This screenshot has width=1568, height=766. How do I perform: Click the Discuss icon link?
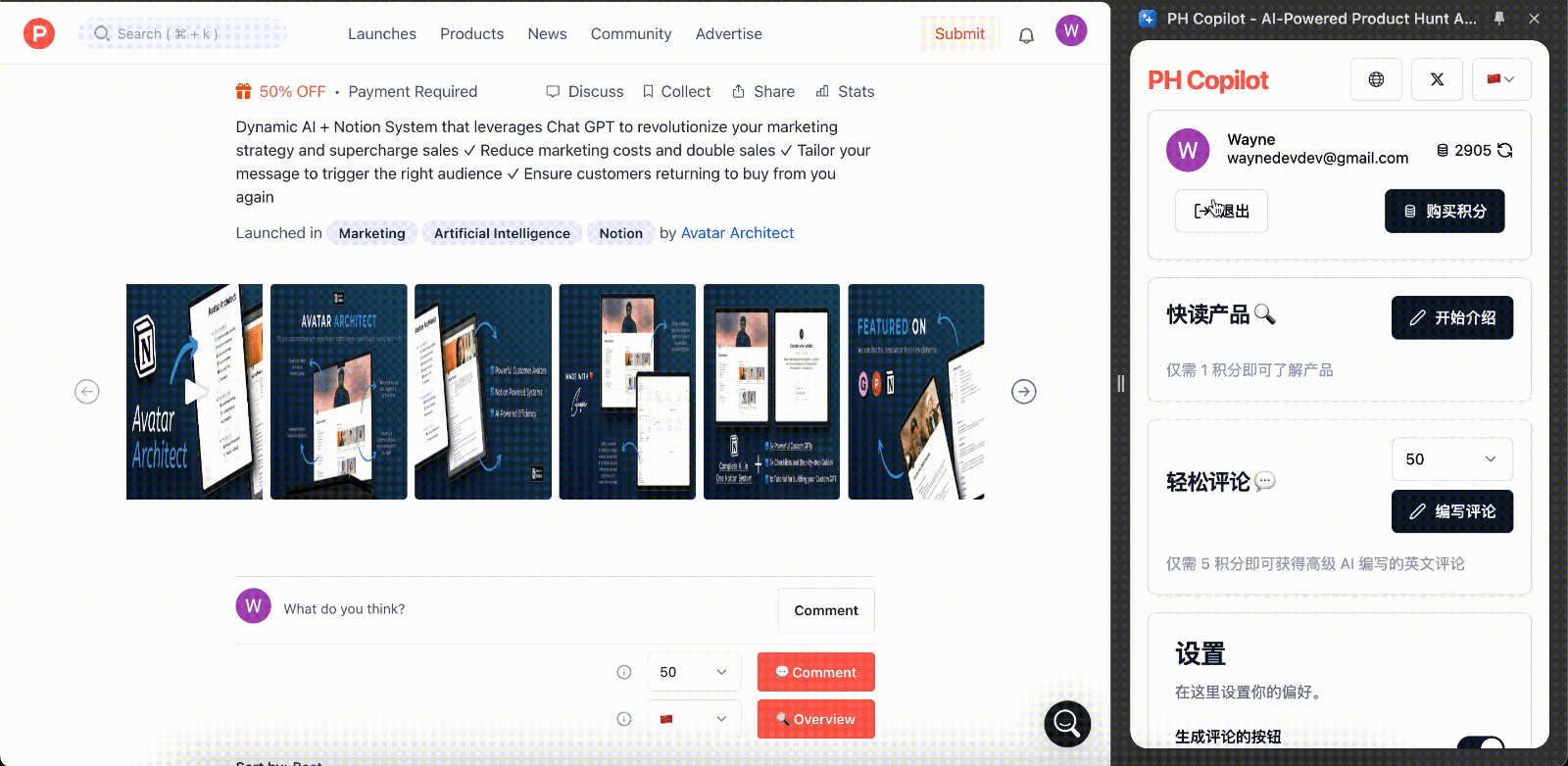click(585, 91)
